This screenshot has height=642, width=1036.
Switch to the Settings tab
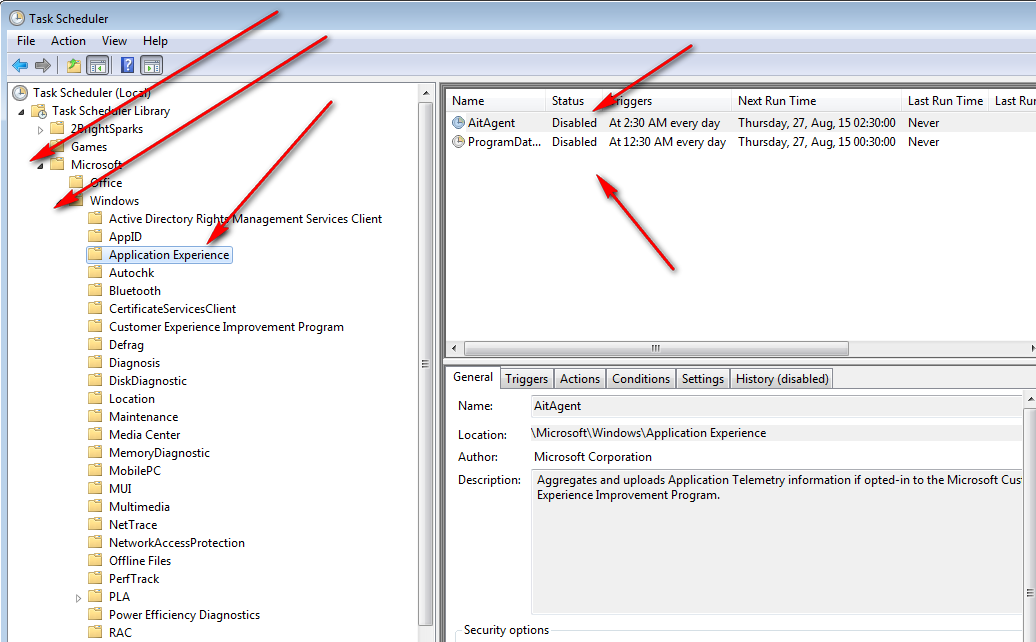[x=702, y=378]
